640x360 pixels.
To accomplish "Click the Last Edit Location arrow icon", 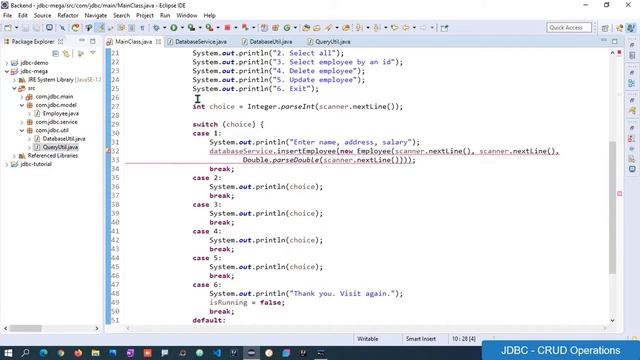I will click(394, 28).
